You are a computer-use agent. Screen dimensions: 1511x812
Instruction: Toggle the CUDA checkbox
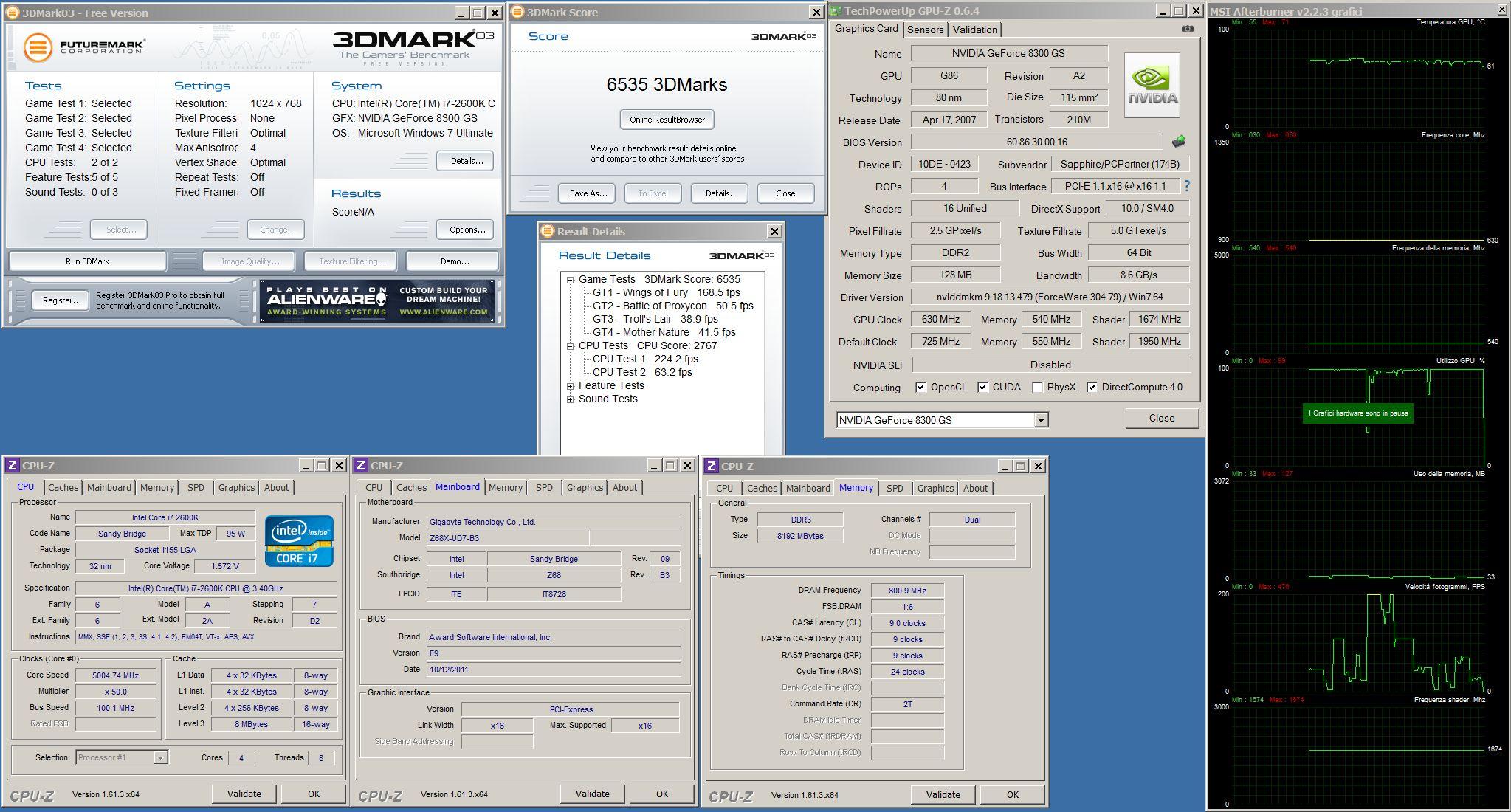(x=982, y=387)
